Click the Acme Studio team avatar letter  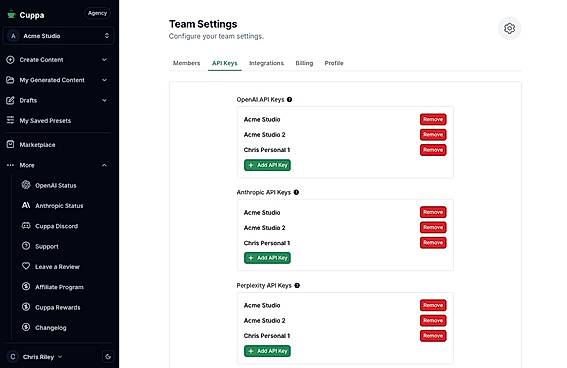13,36
